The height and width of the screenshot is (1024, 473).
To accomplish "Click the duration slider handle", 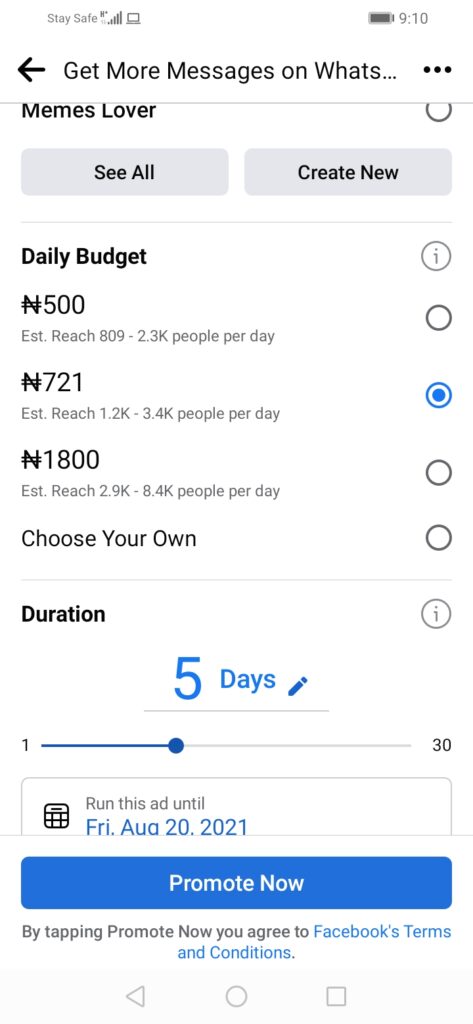I will (x=175, y=745).
